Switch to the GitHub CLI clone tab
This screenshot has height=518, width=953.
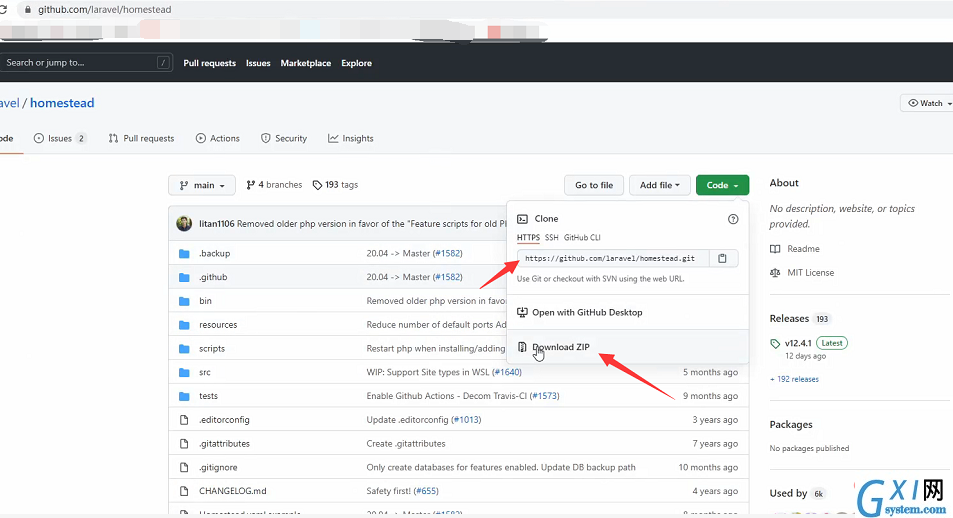coord(582,238)
